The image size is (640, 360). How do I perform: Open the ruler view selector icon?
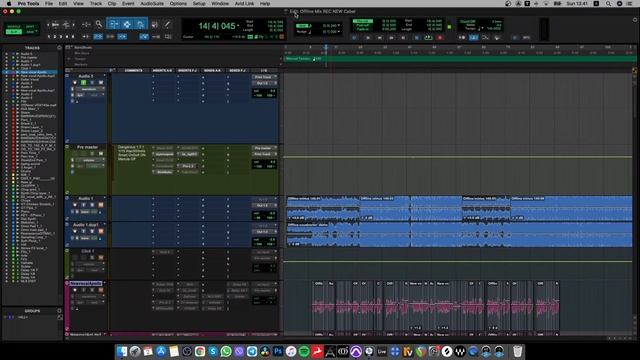click(68, 47)
